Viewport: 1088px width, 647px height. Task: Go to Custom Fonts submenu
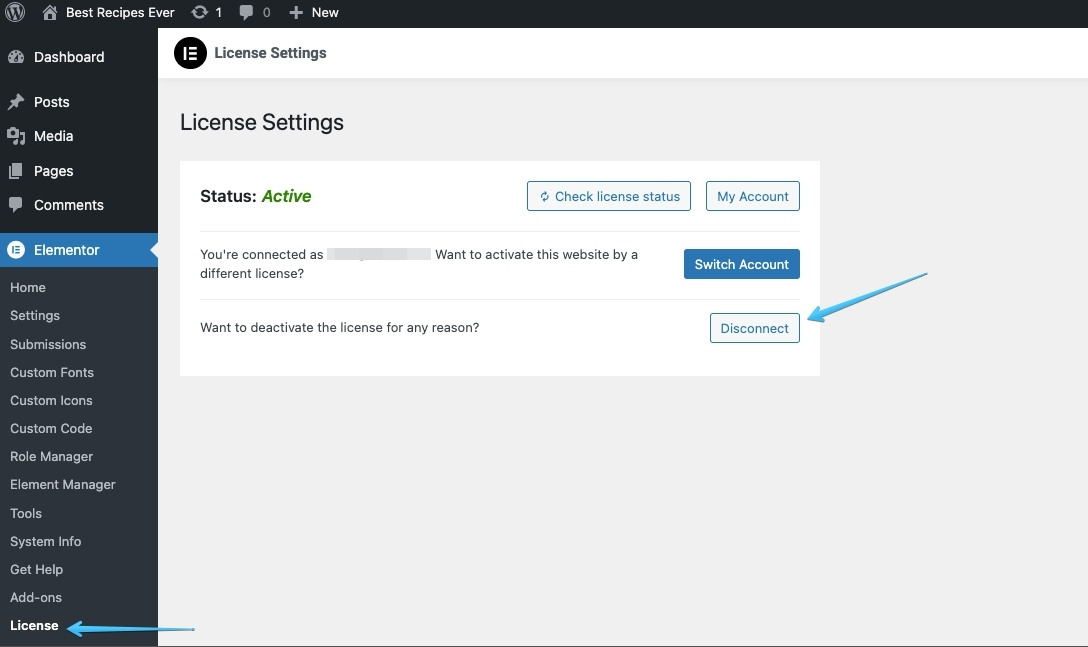coord(52,372)
